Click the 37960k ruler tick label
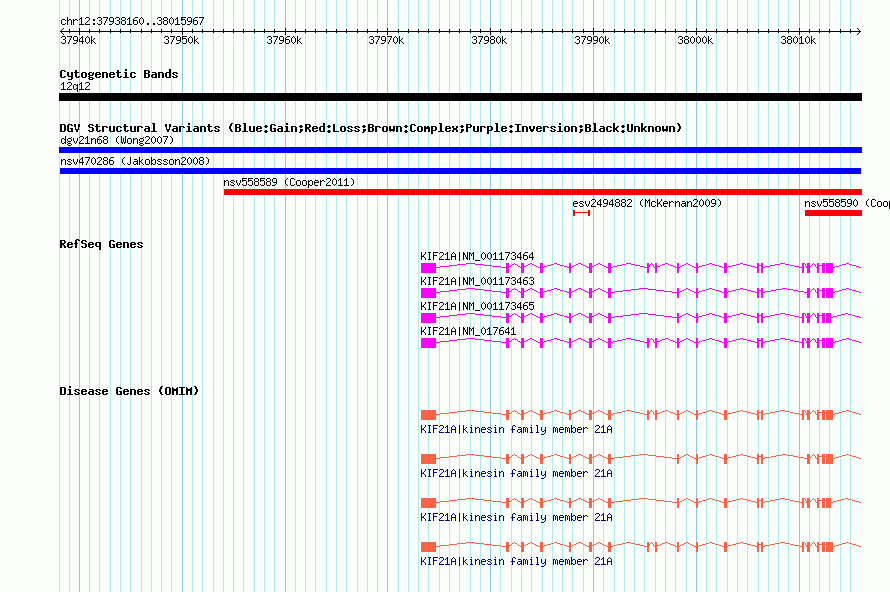 [x=284, y=40]
